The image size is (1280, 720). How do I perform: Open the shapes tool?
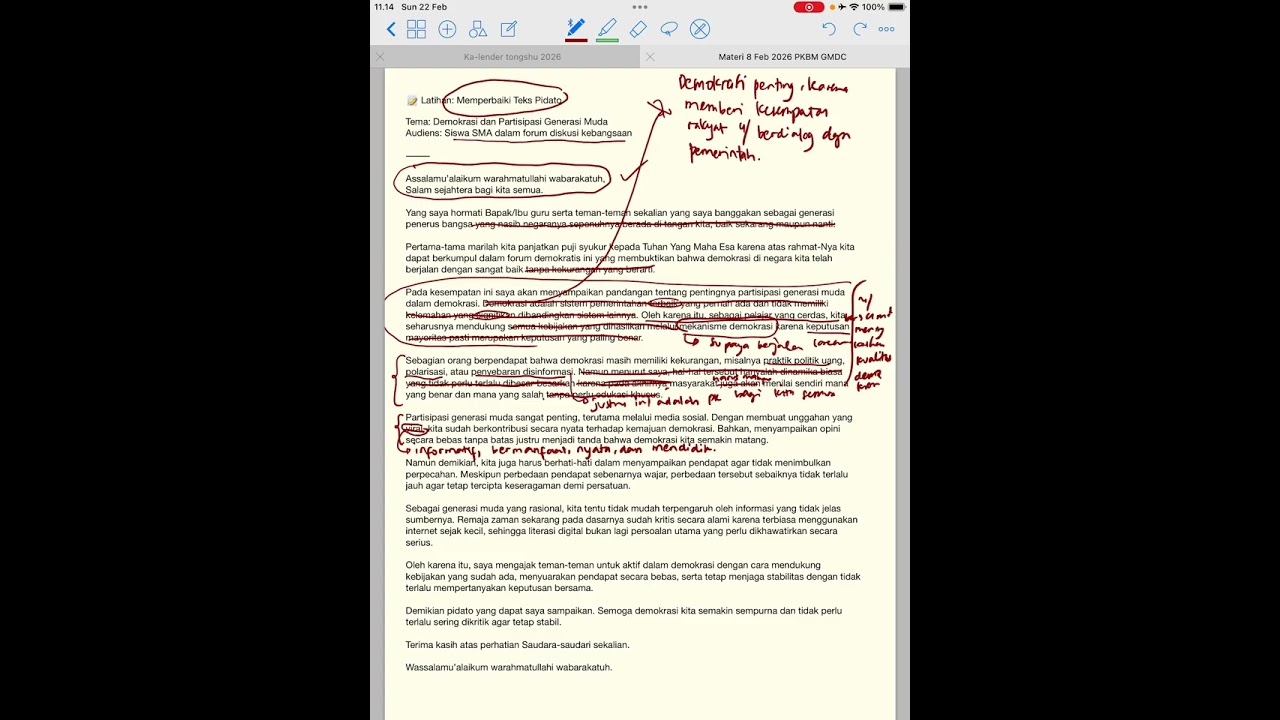(478, 29)
